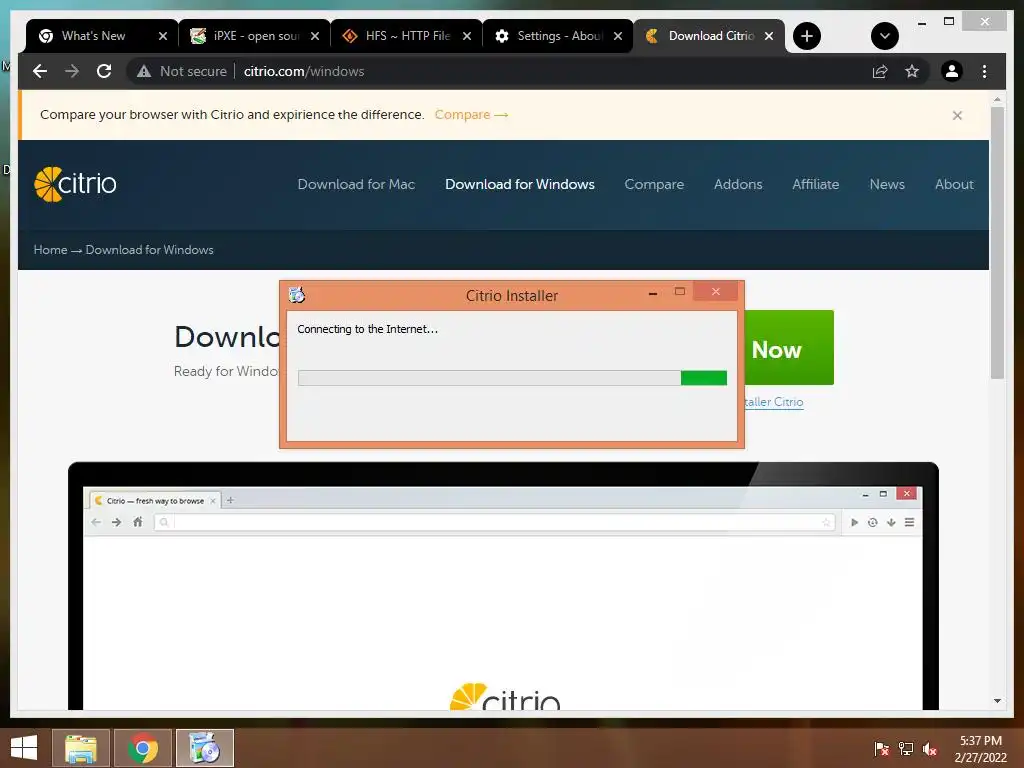Close the HFS tab
1024x768 pixels.
[467, 36]
